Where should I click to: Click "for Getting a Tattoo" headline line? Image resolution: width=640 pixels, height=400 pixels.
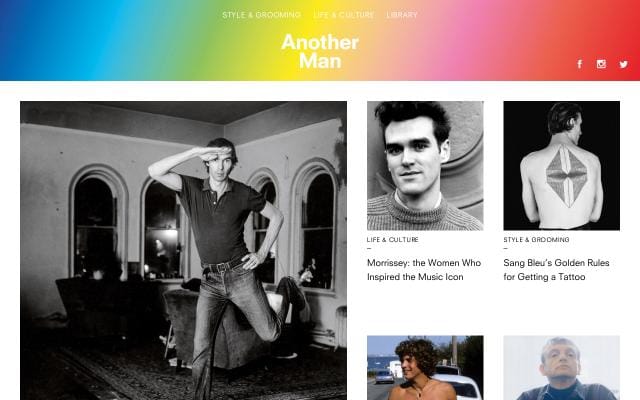tap(544, 277)
